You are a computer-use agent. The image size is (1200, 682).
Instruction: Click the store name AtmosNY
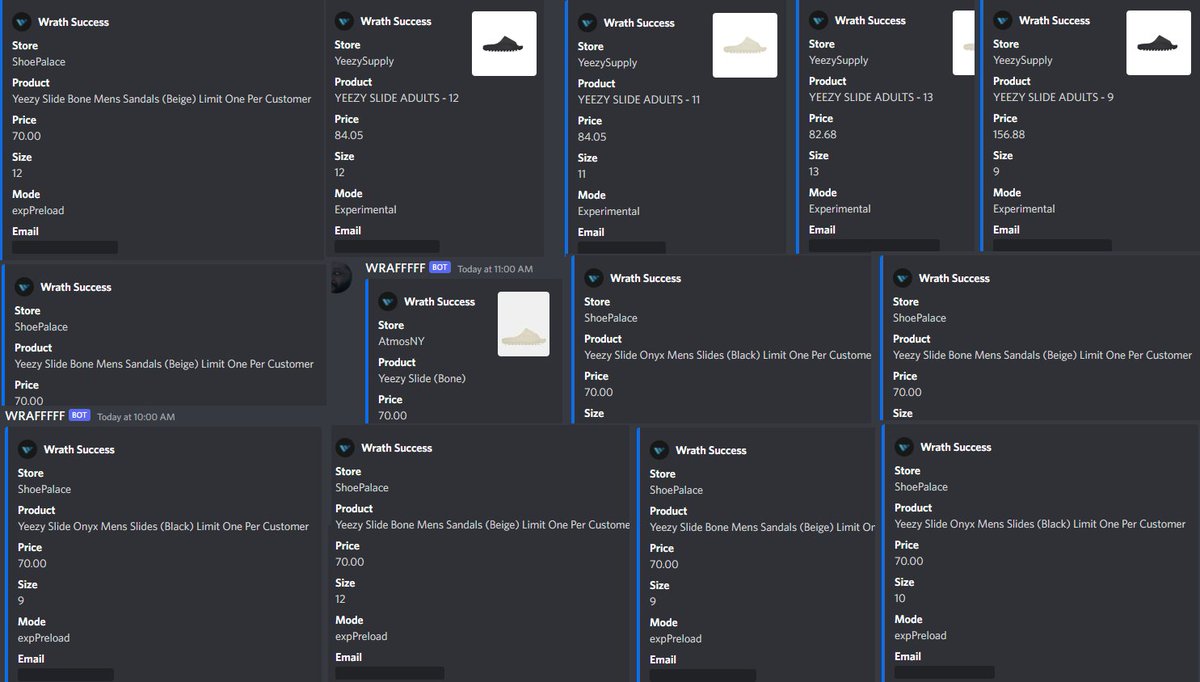pos(401,341)
